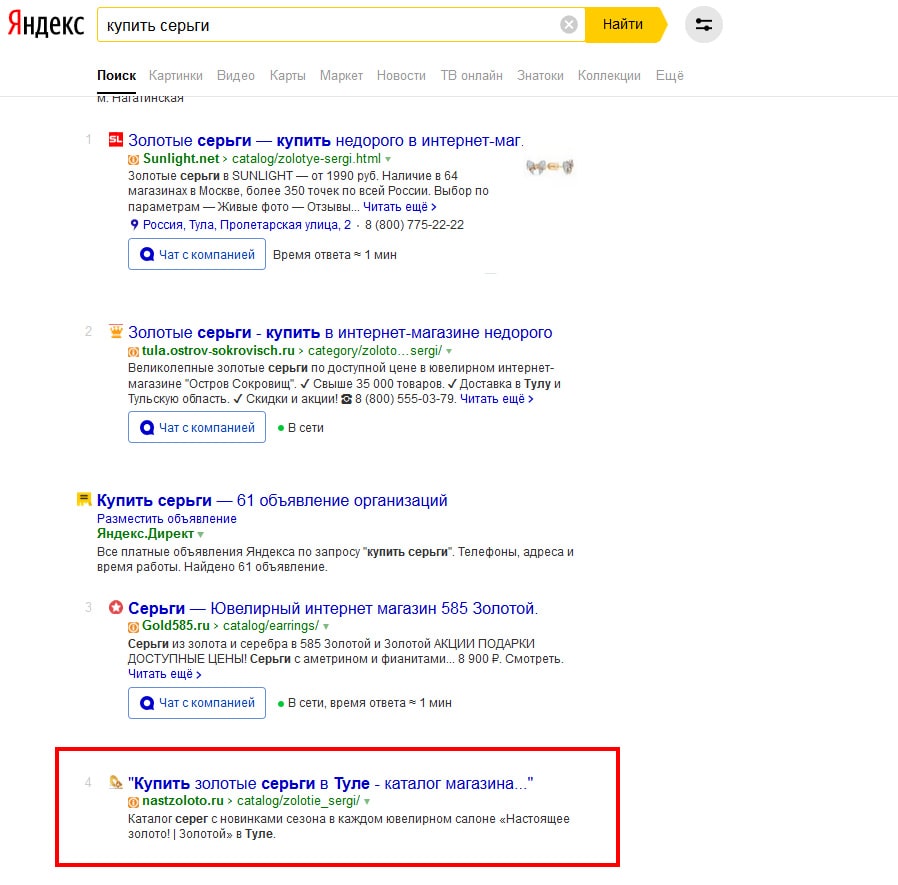Expand nastzoloto.ru URL dropdown arrow
The image size is (898, 885).
coord(367,801)
